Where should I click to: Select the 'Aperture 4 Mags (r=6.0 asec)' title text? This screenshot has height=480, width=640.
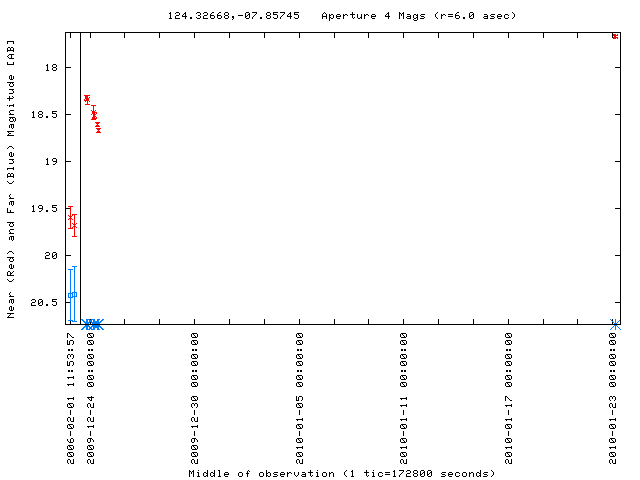(419, 16)
